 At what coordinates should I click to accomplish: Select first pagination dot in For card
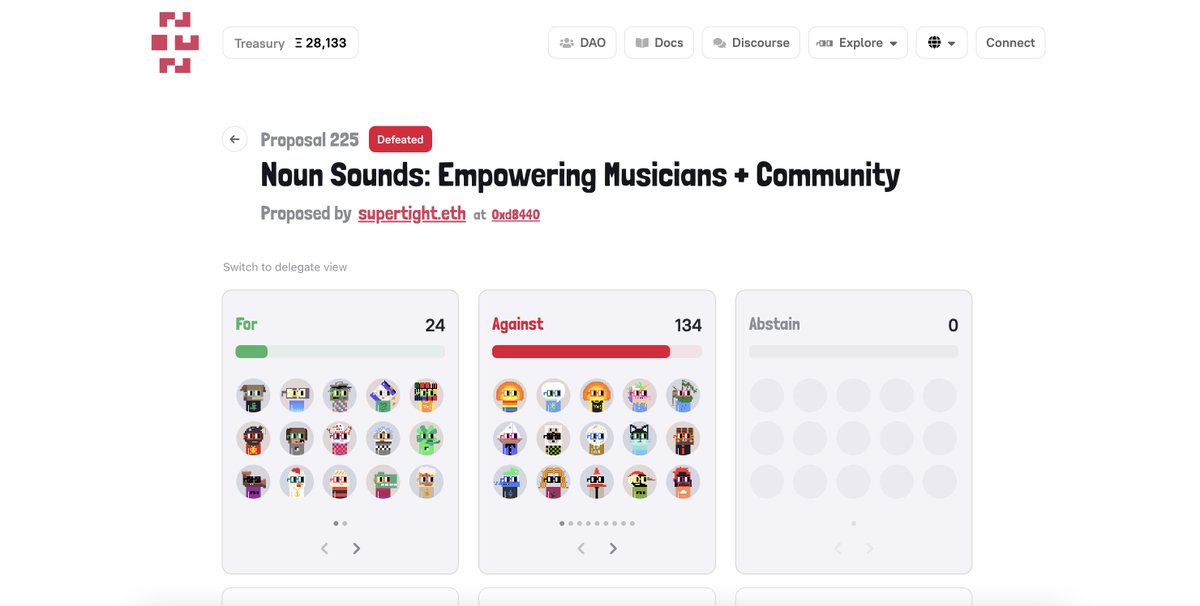336,523
